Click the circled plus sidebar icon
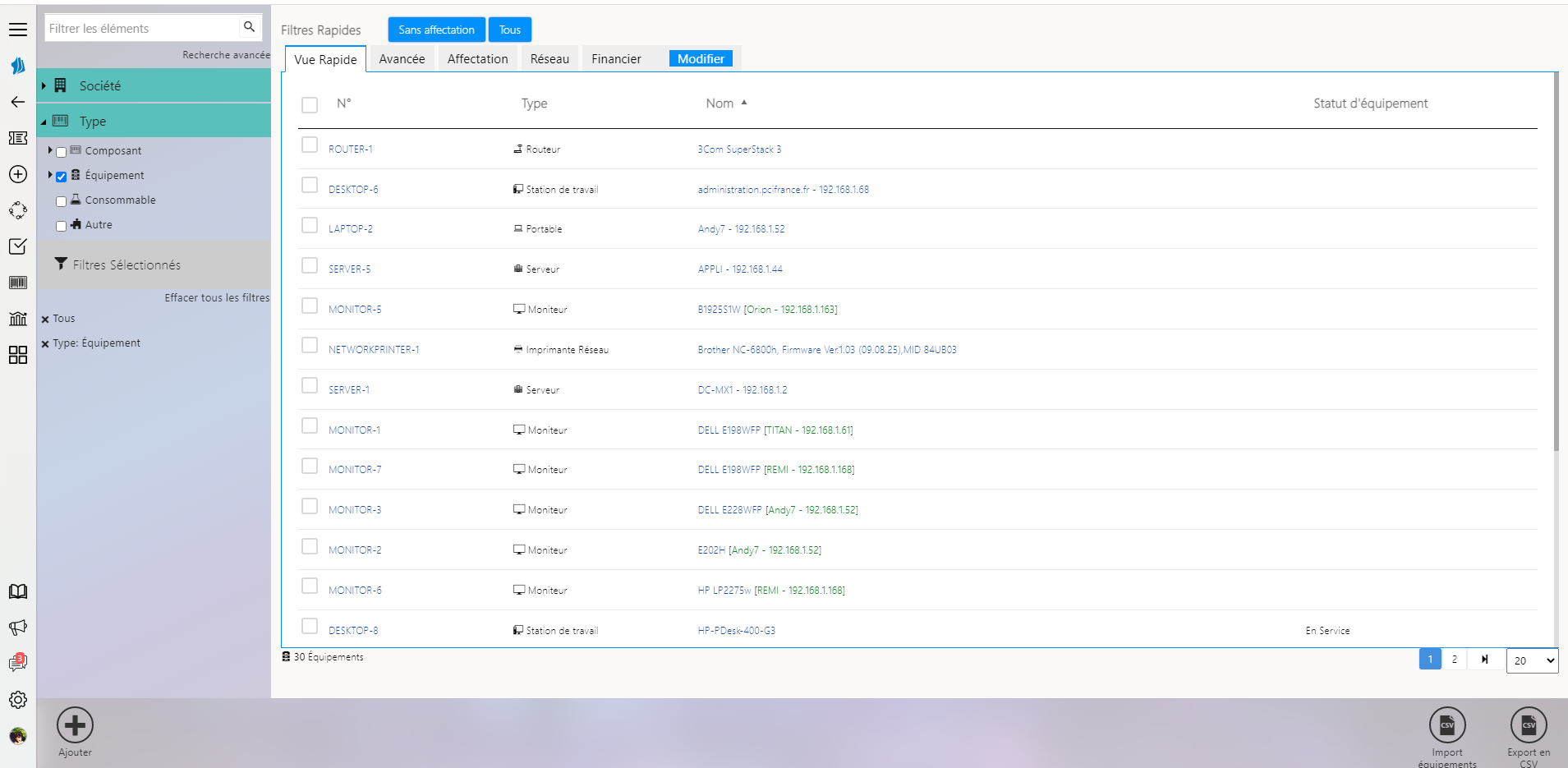1568x768 pixels. coord(18,174)
